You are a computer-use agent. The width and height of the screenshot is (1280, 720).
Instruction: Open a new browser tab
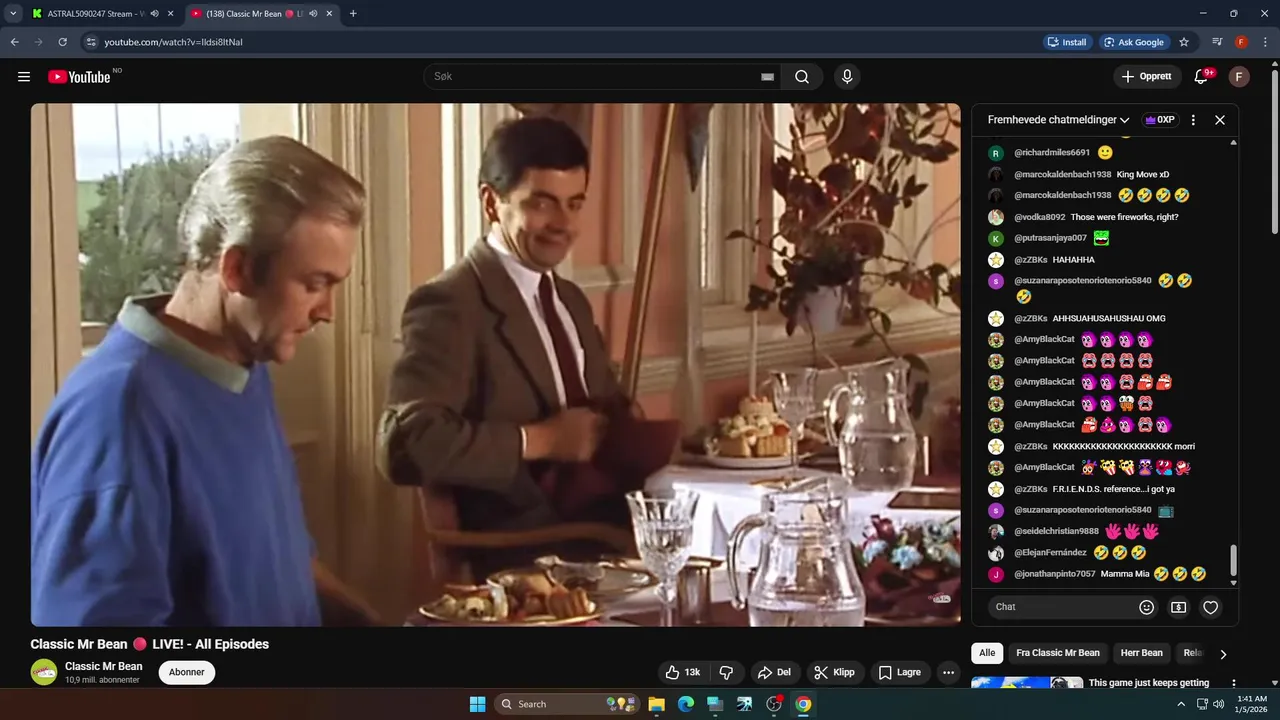pos(353,14)
